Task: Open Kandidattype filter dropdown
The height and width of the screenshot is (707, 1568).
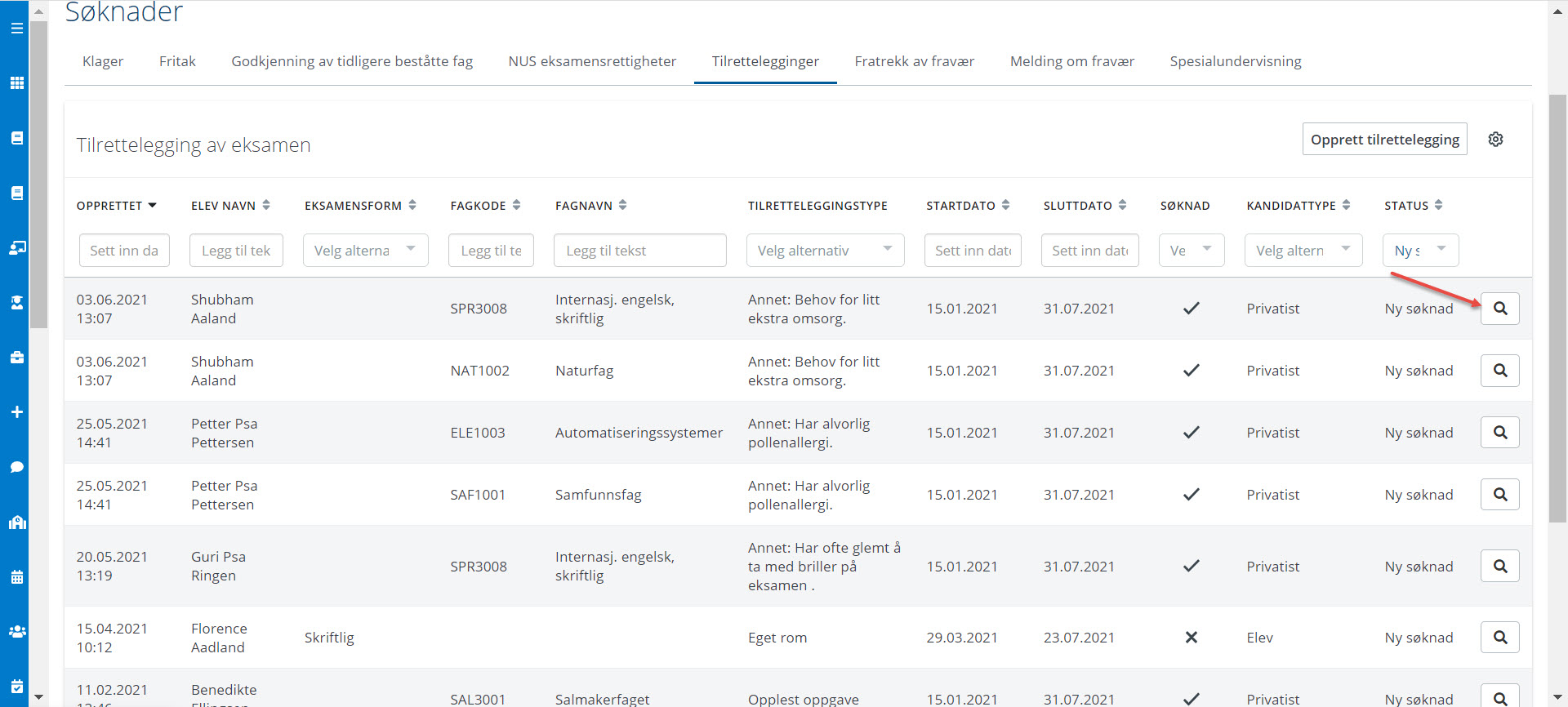Action: [1303, 251]
